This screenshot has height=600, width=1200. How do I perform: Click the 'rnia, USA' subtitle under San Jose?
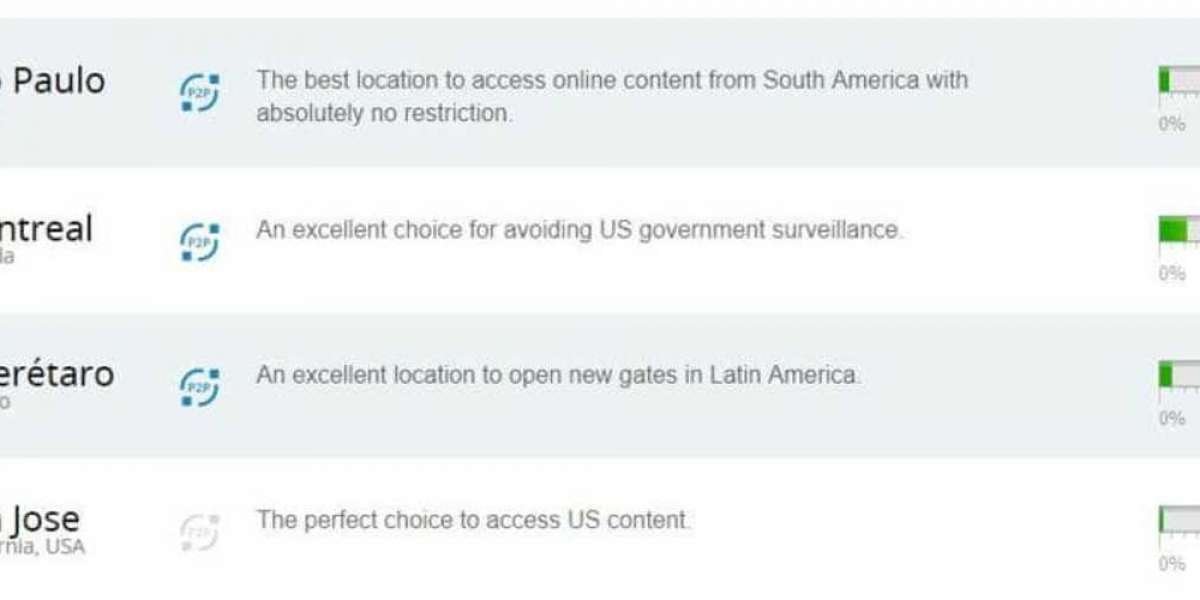43,548
